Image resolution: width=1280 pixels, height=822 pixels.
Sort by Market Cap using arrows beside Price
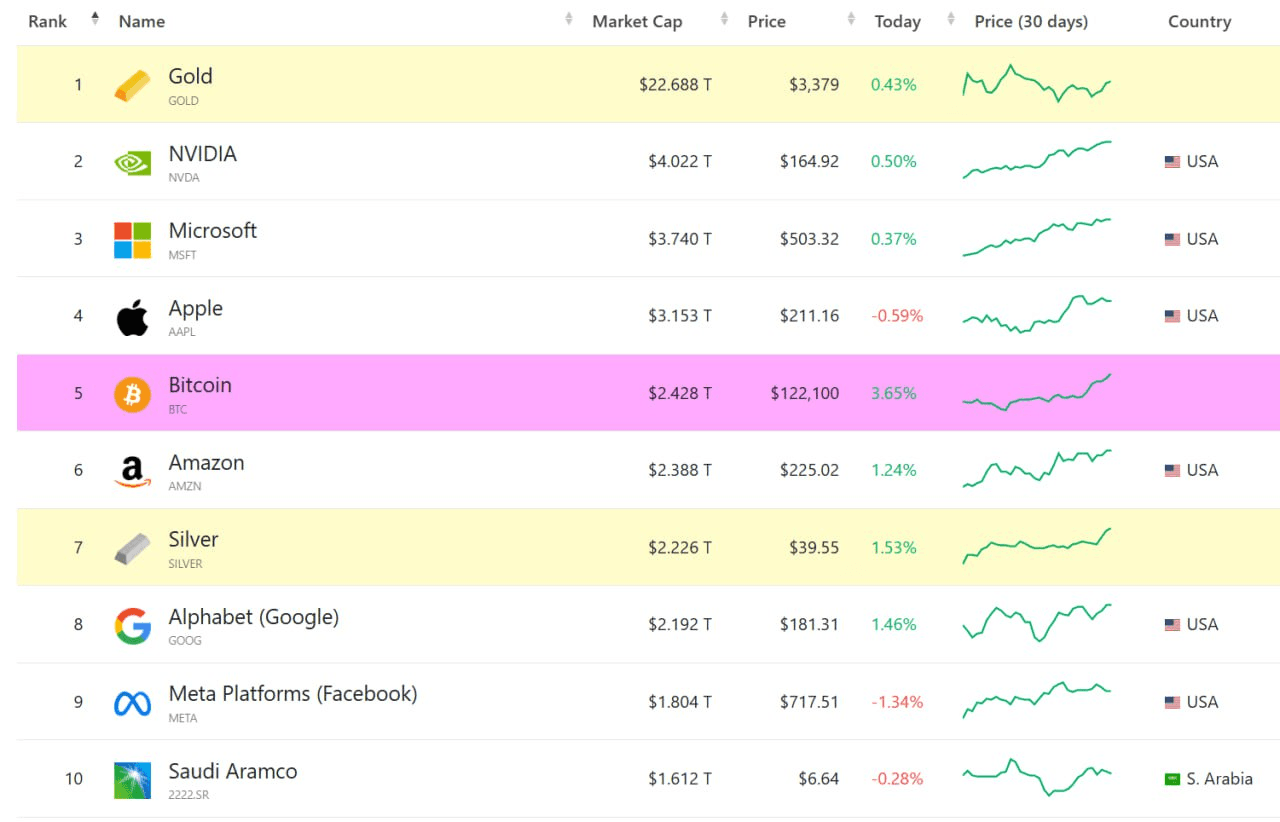[x=724, y=19]
